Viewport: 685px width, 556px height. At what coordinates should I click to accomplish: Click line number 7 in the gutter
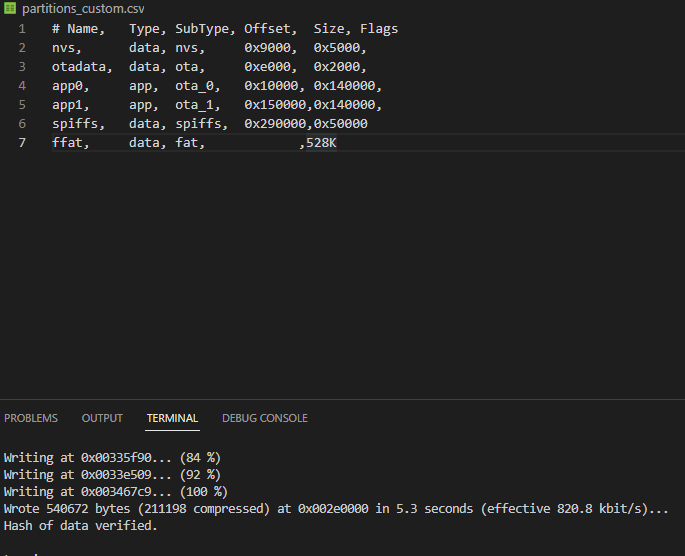point(22,143)
